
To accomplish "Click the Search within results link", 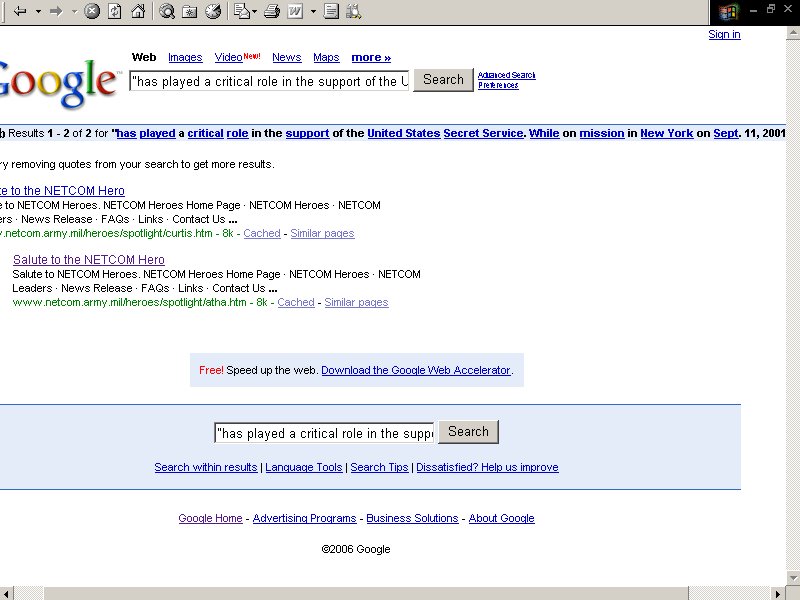I will (x=206, y=467).
